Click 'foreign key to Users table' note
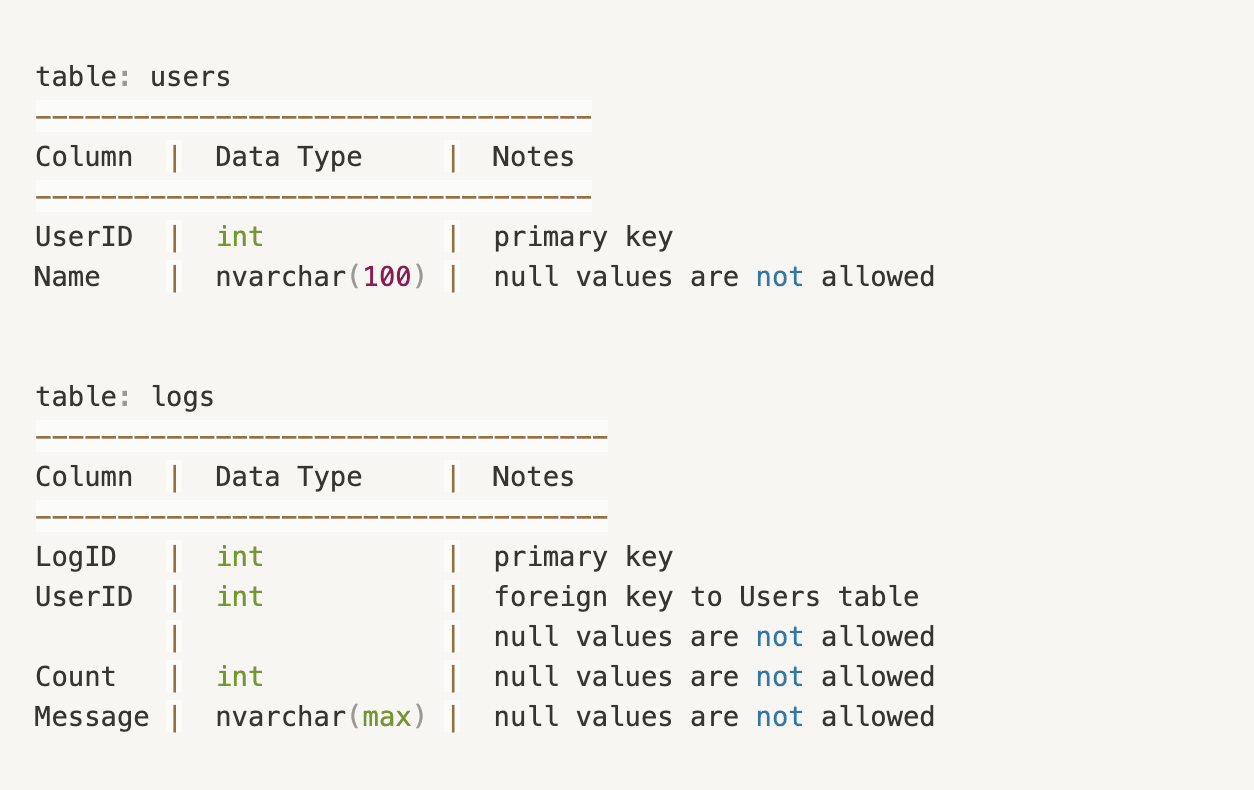The height and width of the screenshot is (790, 1254). [x=706, y=597]
